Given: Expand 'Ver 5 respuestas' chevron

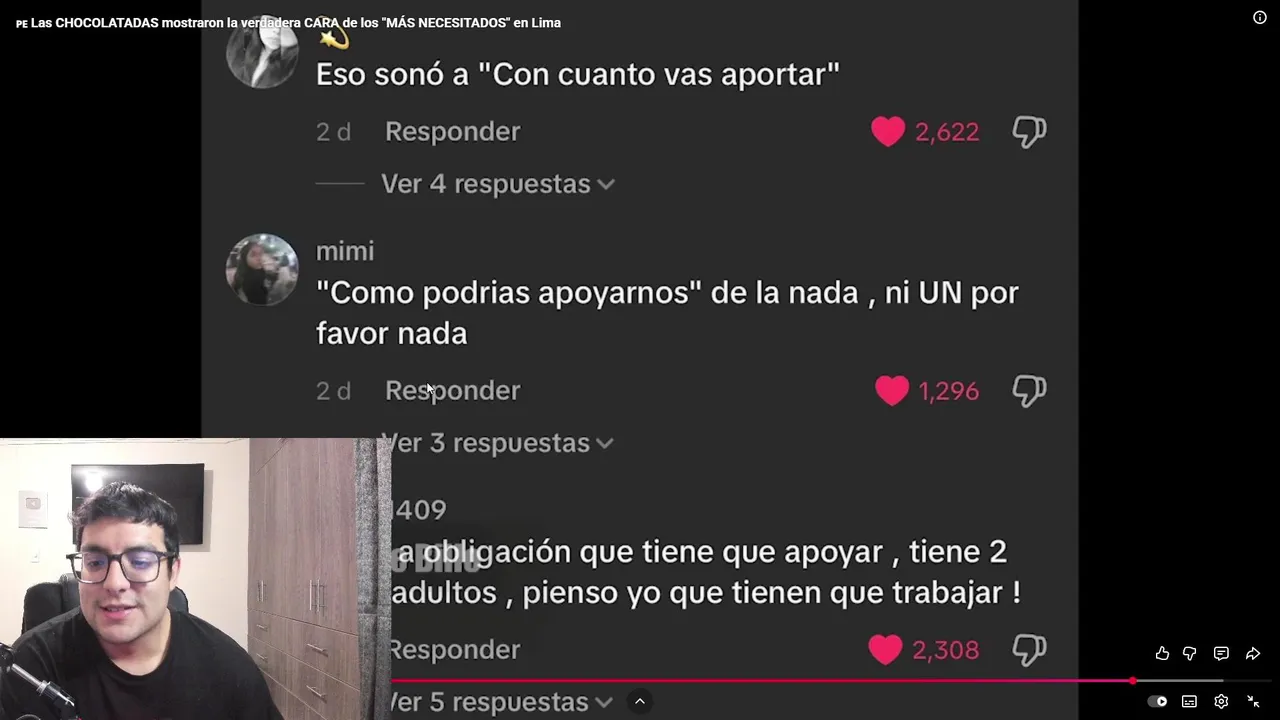Looking at the screenshot, I should click(x=603, y=702).
